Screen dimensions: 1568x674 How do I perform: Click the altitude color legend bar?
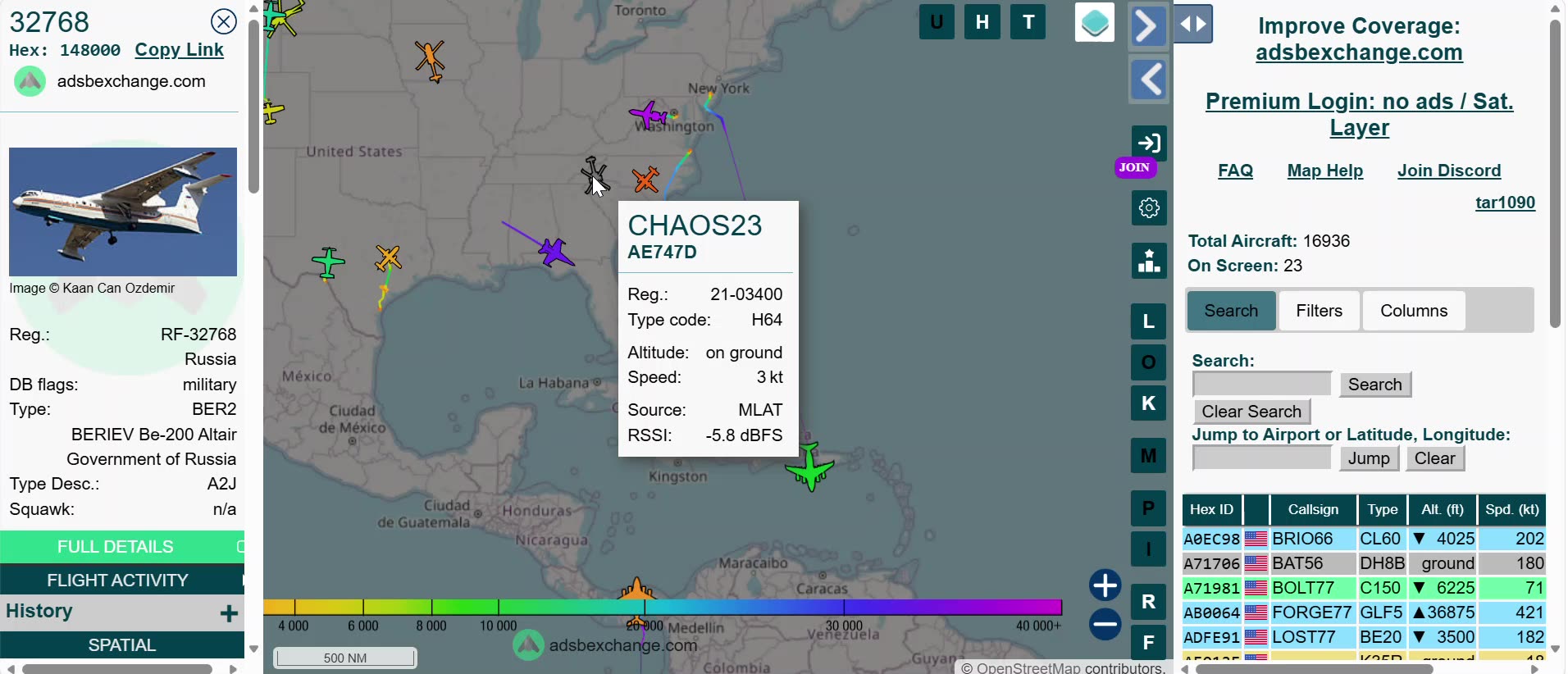pos(663,607)
